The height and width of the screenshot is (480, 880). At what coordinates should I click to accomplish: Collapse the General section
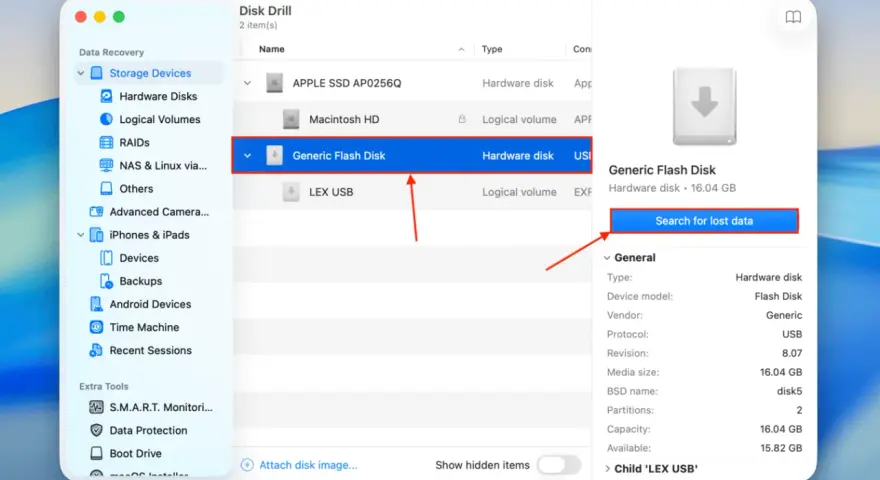(x=607, y=258)
